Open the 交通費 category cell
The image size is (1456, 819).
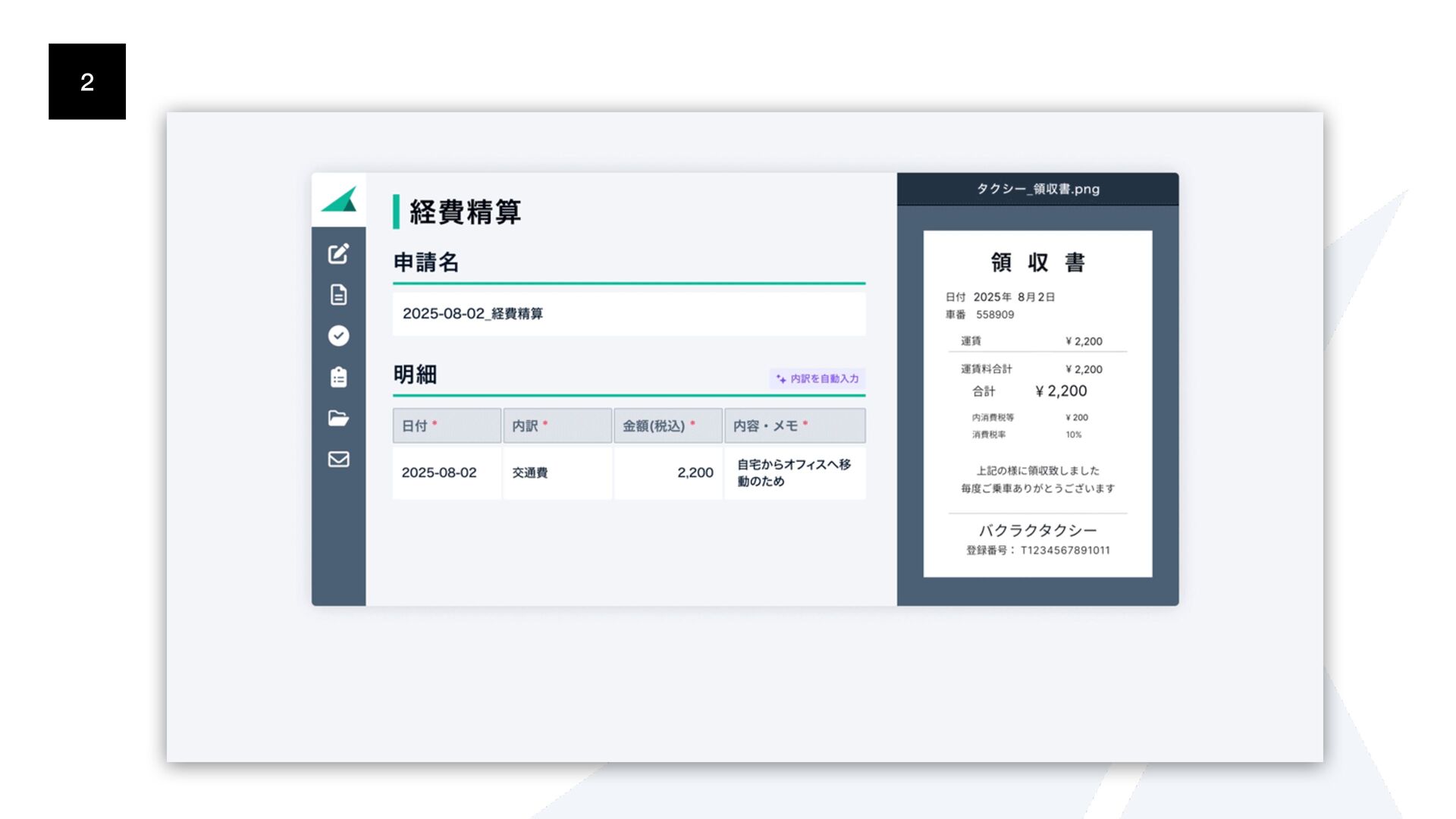click(x=557, y=472)
